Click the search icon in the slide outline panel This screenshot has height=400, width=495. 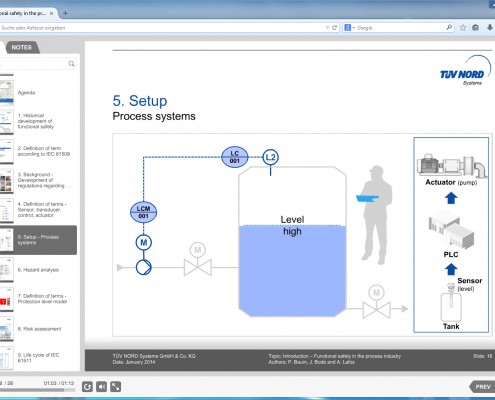[x=71, y=64]
